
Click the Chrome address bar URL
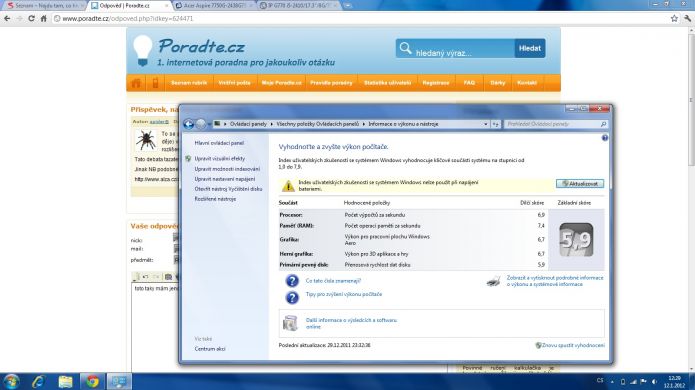click(128, 19)
